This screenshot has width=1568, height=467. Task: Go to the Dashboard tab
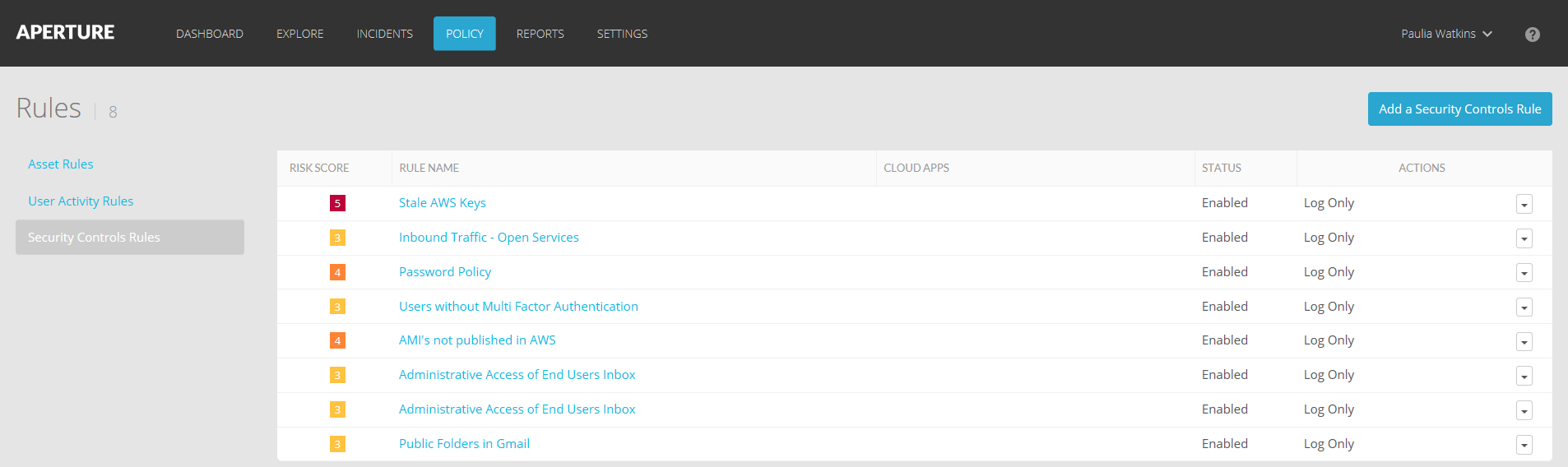[x=210, y=34]
